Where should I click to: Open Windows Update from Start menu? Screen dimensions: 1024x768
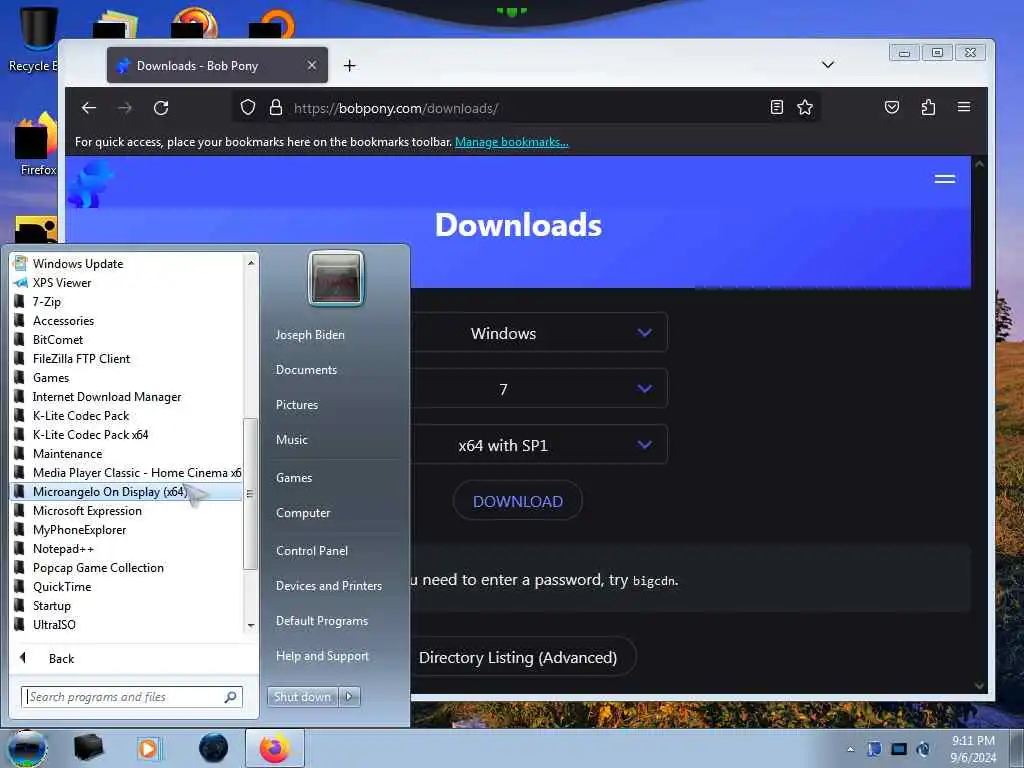point(127,263)
